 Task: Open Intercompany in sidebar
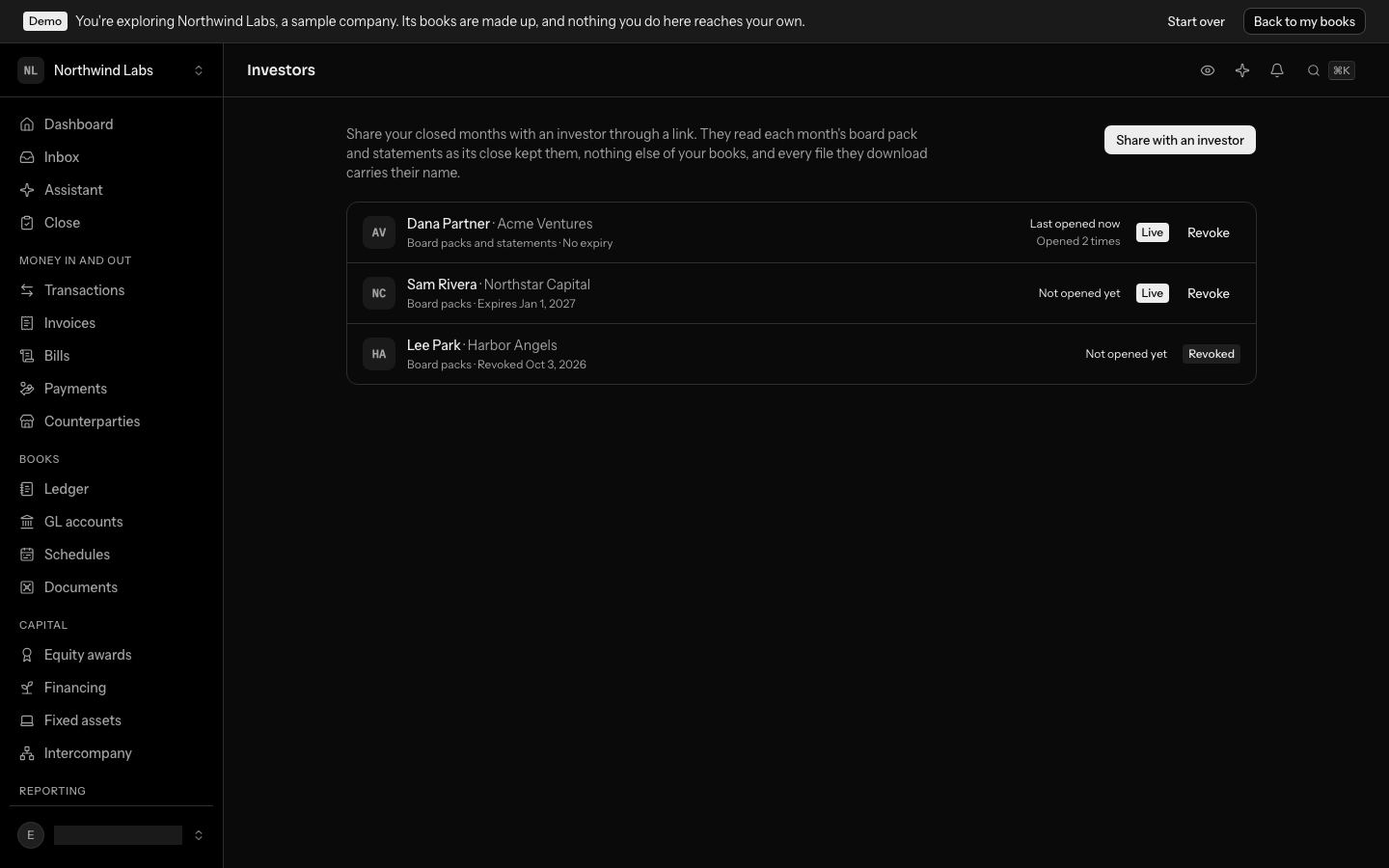click(x=111, y=753)
